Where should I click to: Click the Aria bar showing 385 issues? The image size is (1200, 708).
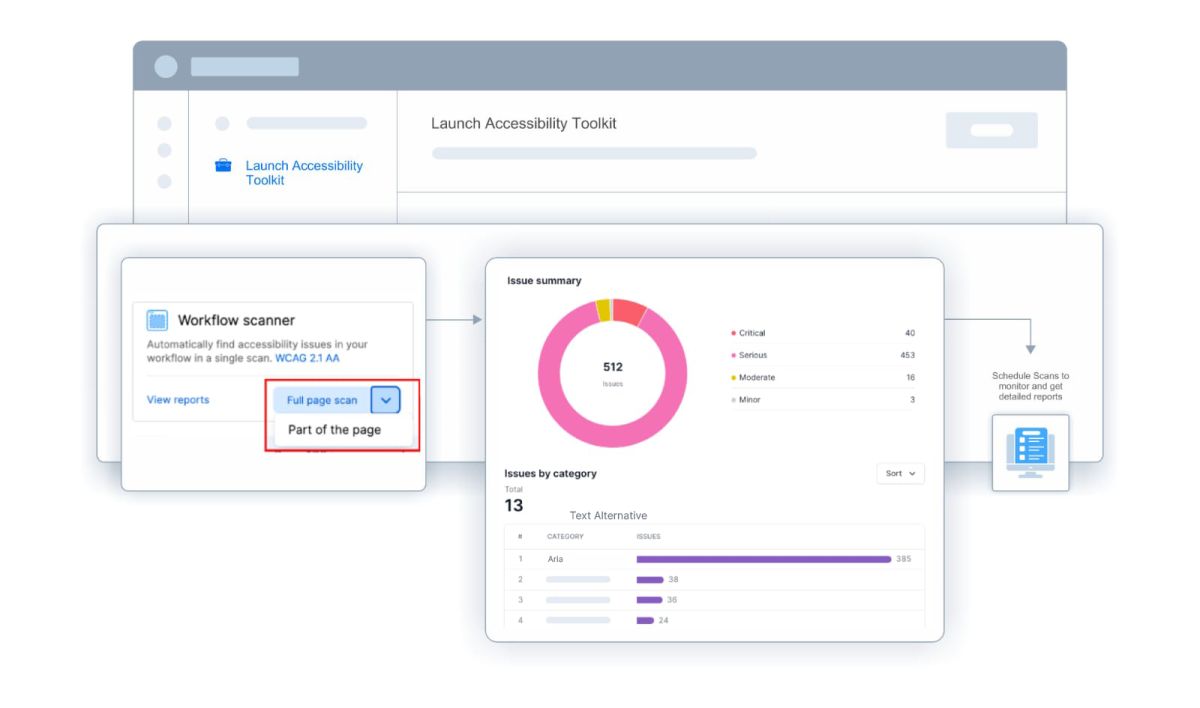tap(764, 559)
